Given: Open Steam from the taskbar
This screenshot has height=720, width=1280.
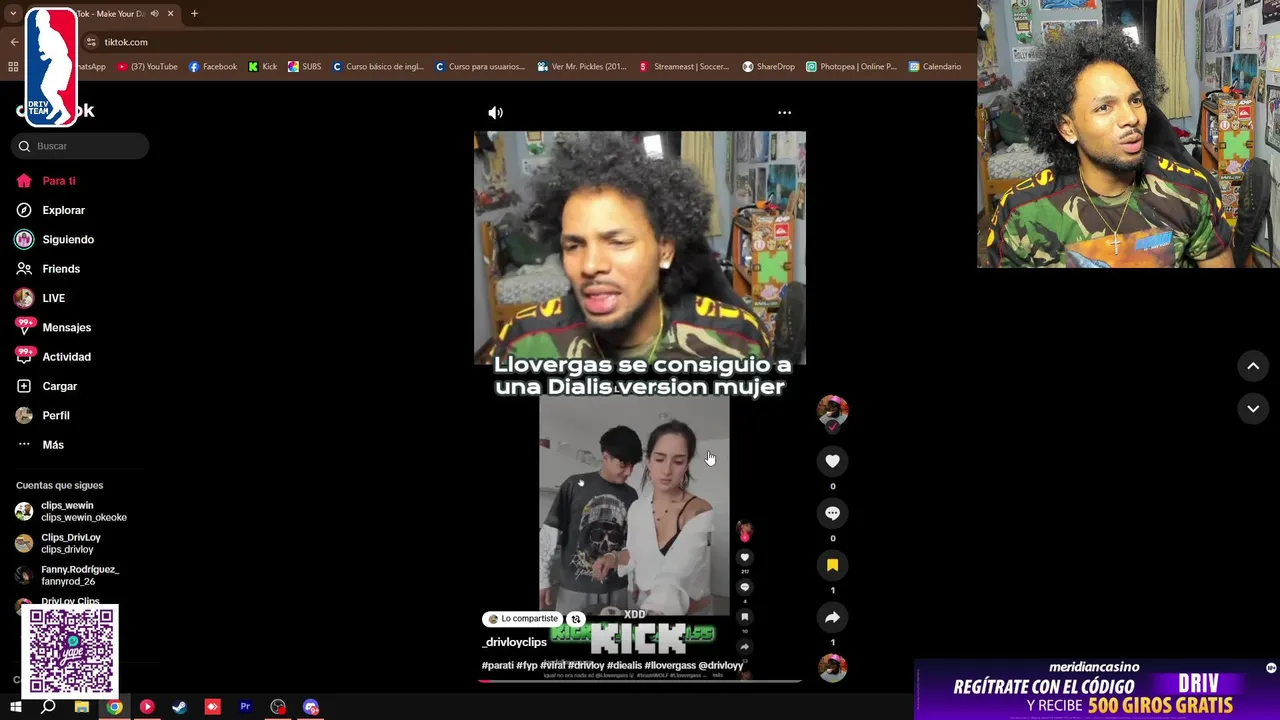Looking at the screenshot, I should 180,707.
